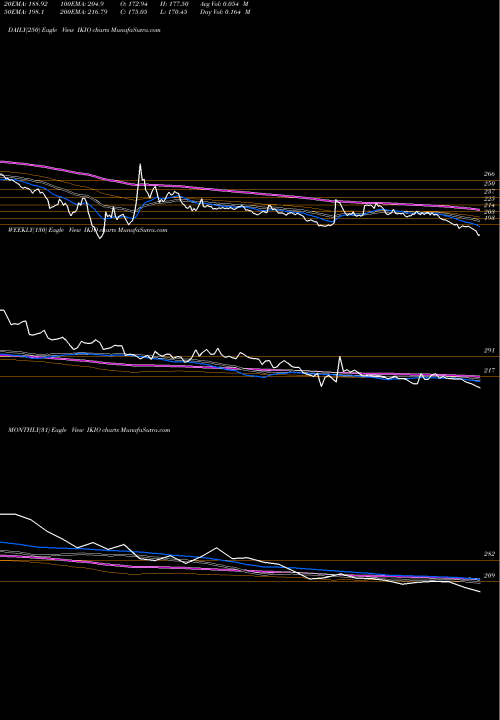Click the 237 price level label

[489, 191]
